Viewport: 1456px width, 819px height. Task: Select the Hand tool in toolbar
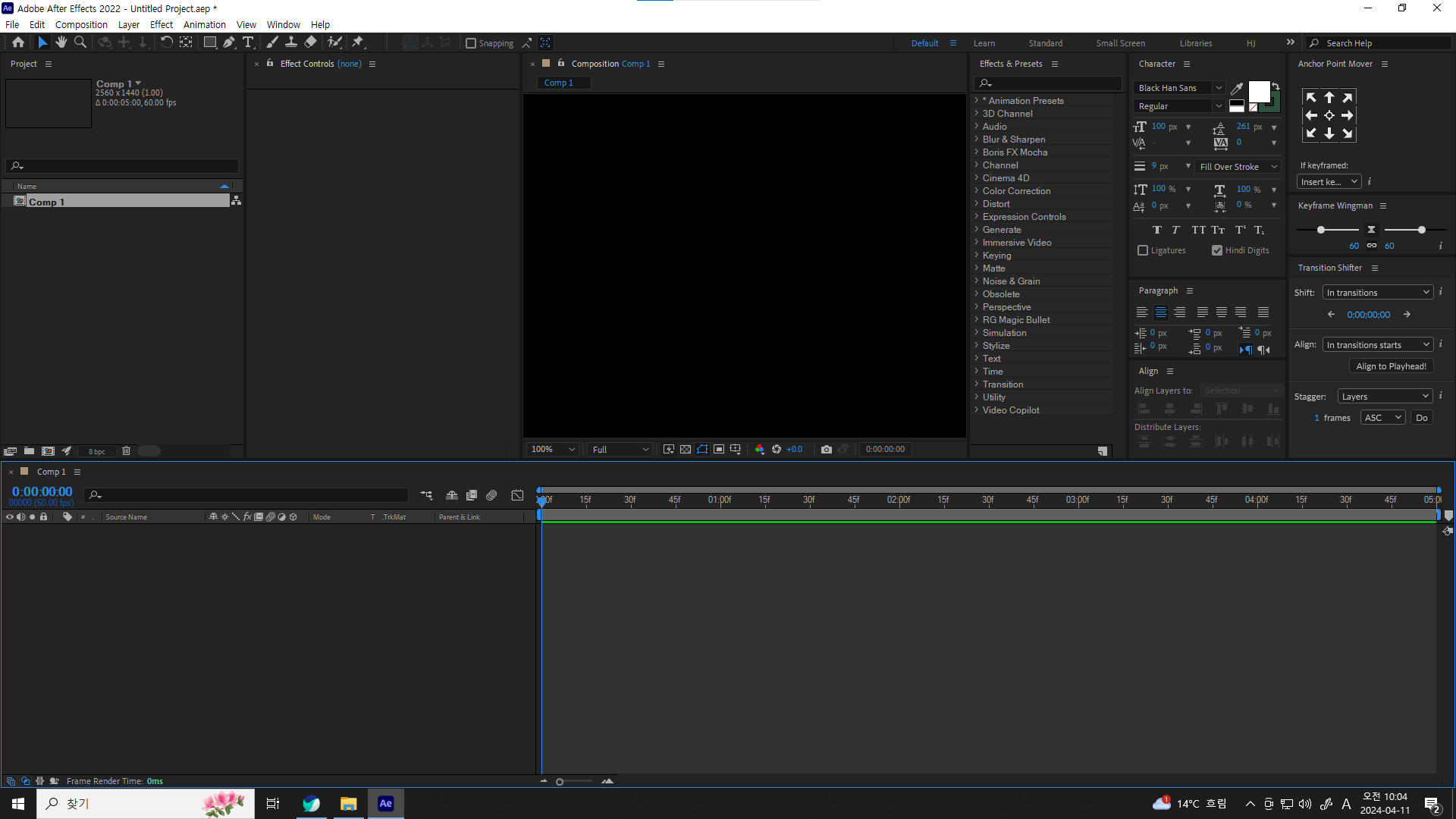tap(61, 42)
